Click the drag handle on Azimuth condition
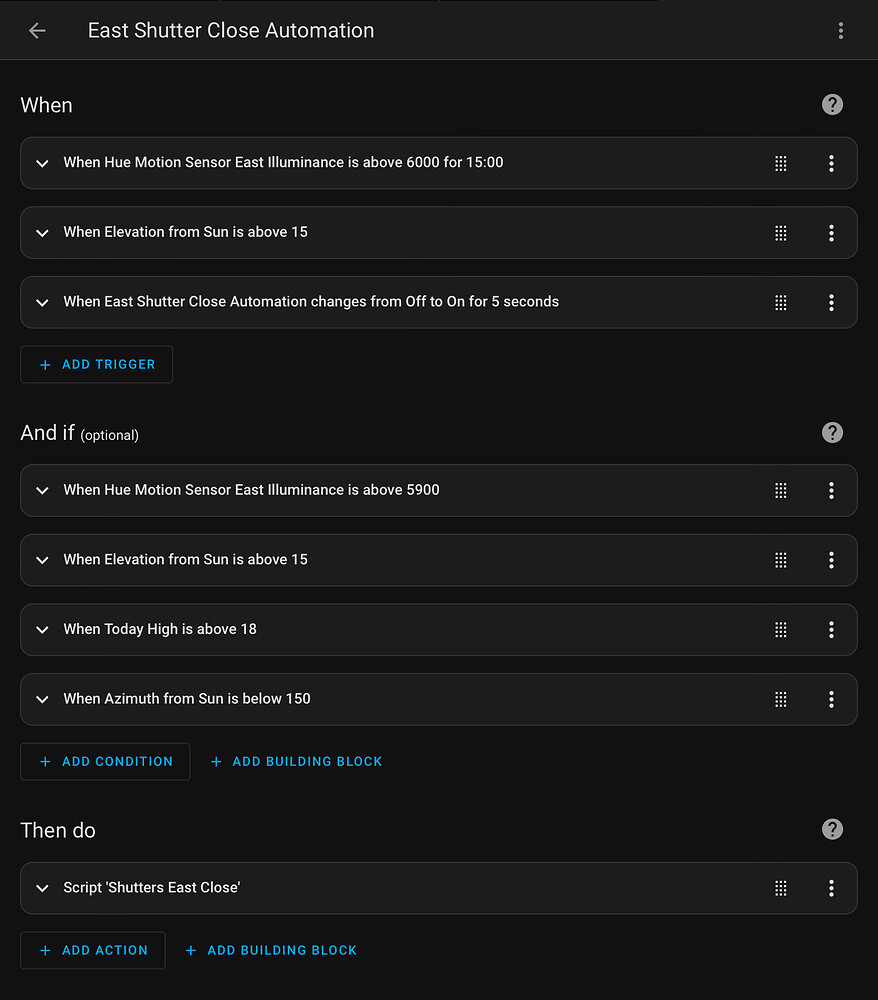This screenshot has width=878, height=1000. (x=781, y=699)
